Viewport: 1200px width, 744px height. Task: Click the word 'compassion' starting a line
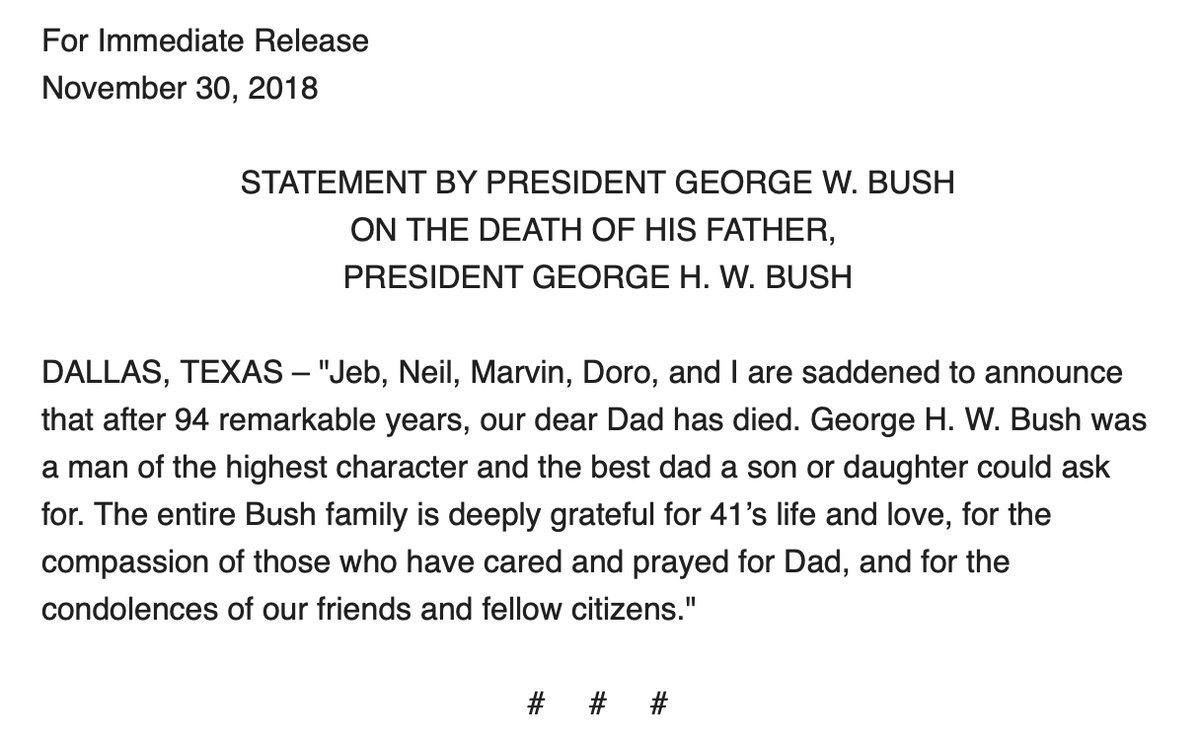(122, 562)
